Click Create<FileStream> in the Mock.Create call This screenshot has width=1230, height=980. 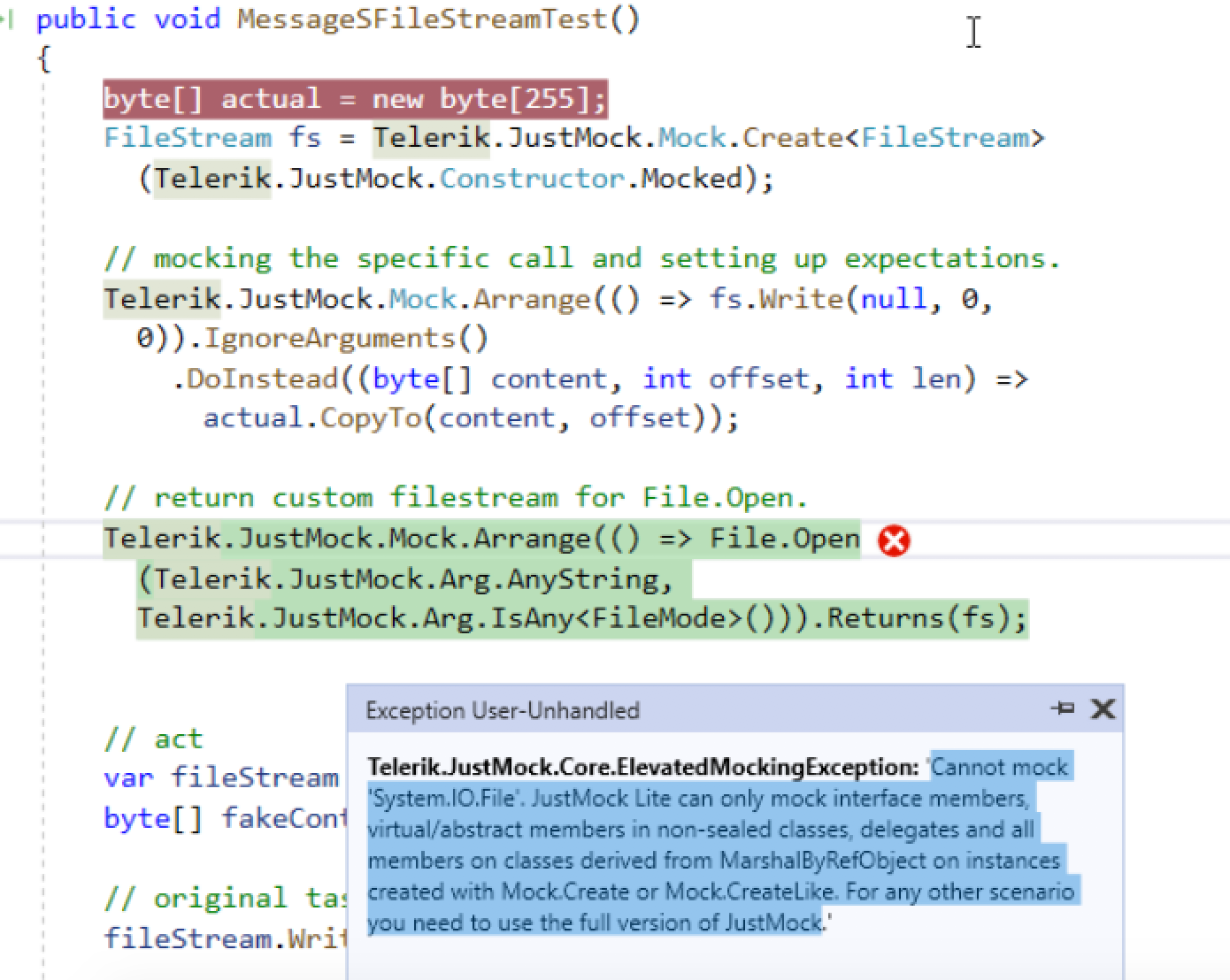[x=893, y=138]
